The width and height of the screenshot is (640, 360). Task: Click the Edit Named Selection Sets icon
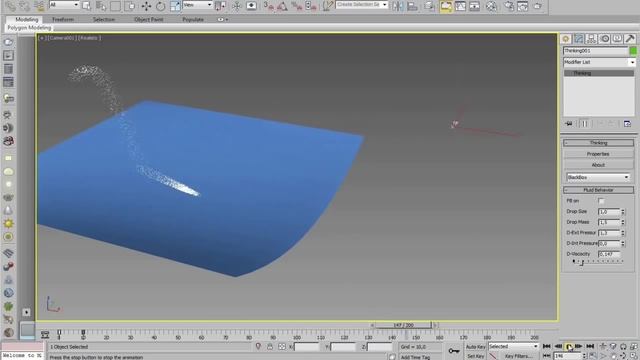click(x=327, y=6)
